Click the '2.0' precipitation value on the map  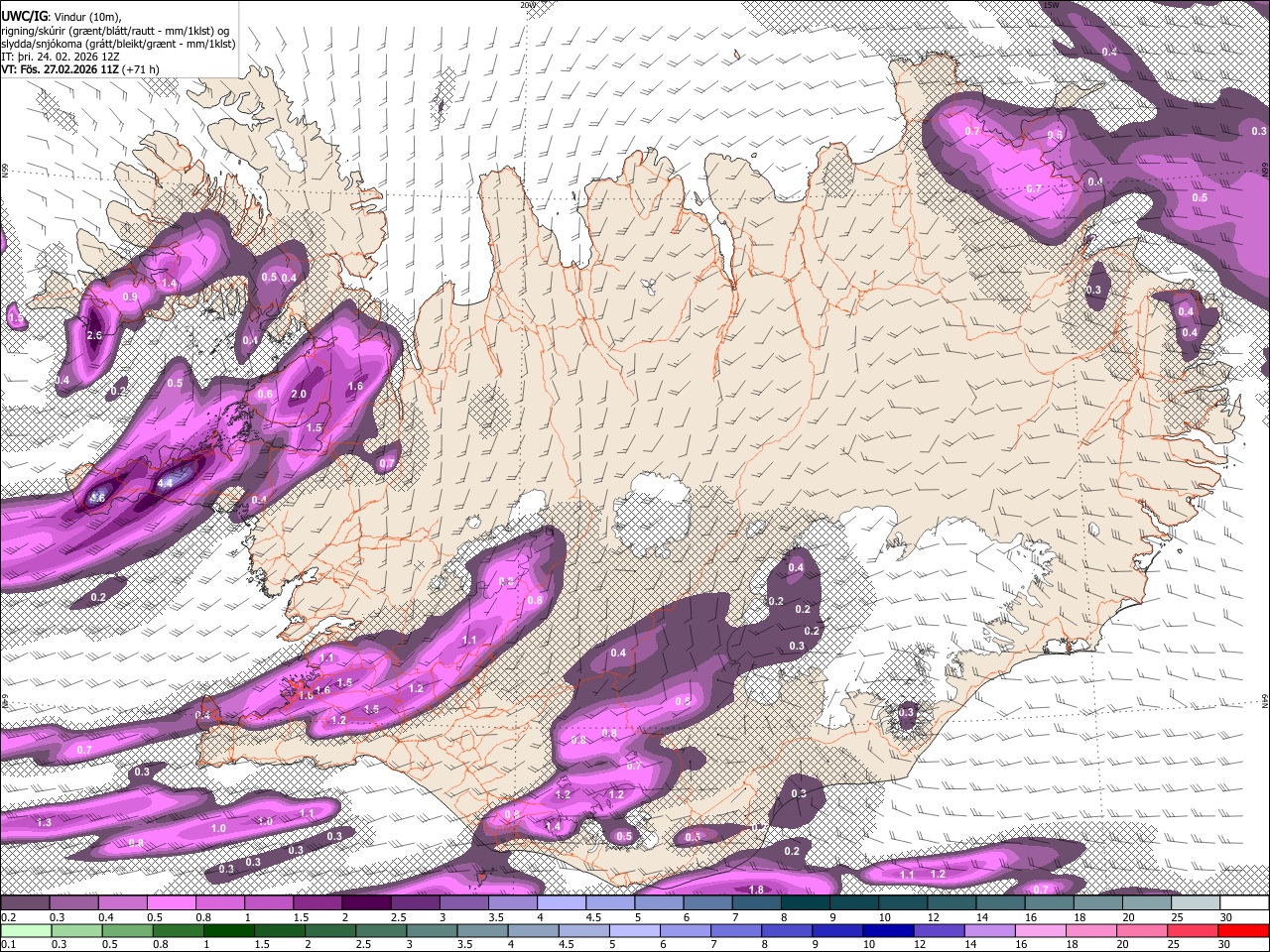[x=299, y=395]
